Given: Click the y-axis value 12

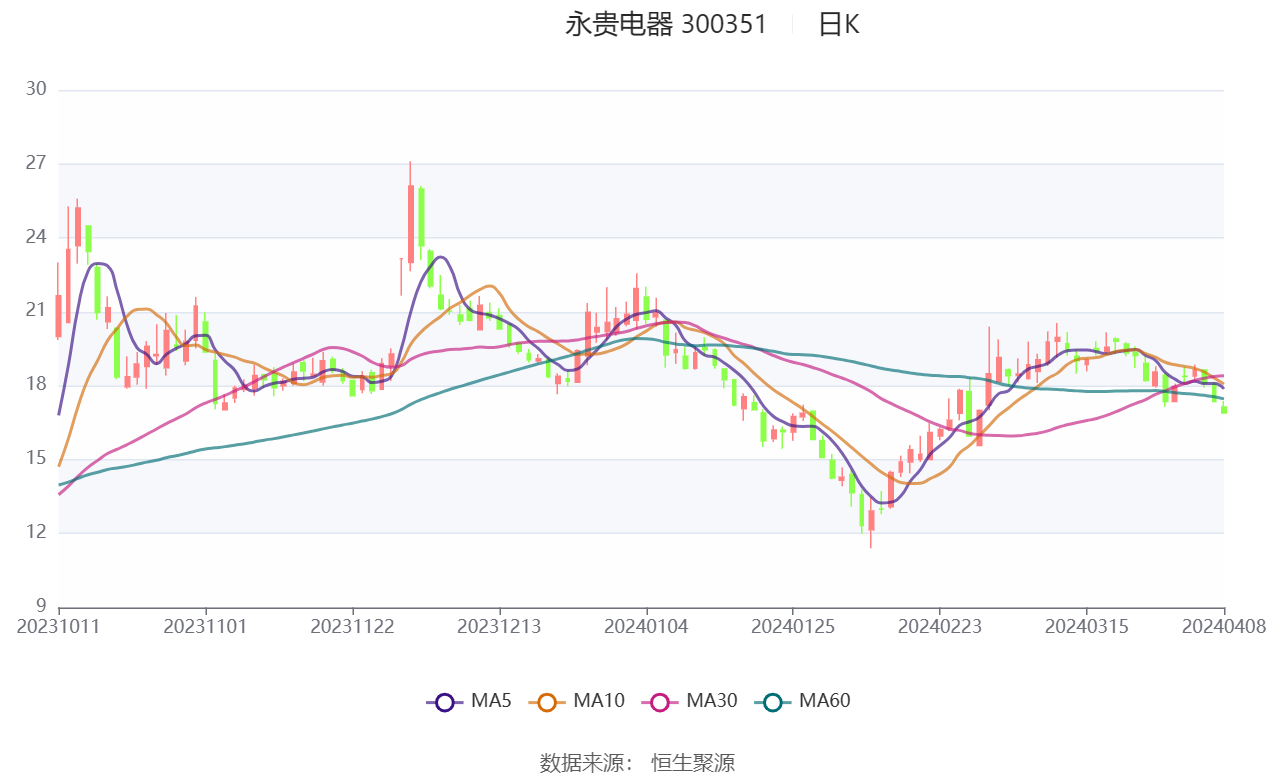Looking at the screenshot, I should pyautogui.click(x=36, y=532).
